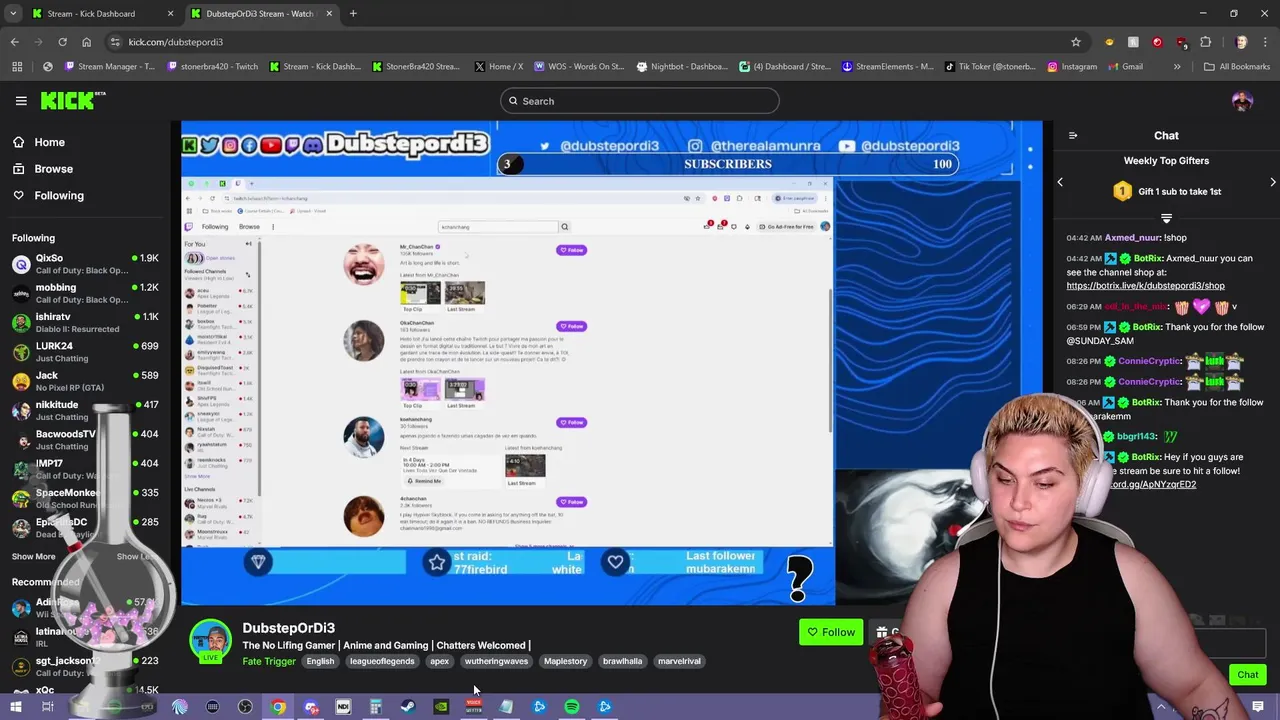Open Home / X bookmark
1280x720 pixels.
498,67
